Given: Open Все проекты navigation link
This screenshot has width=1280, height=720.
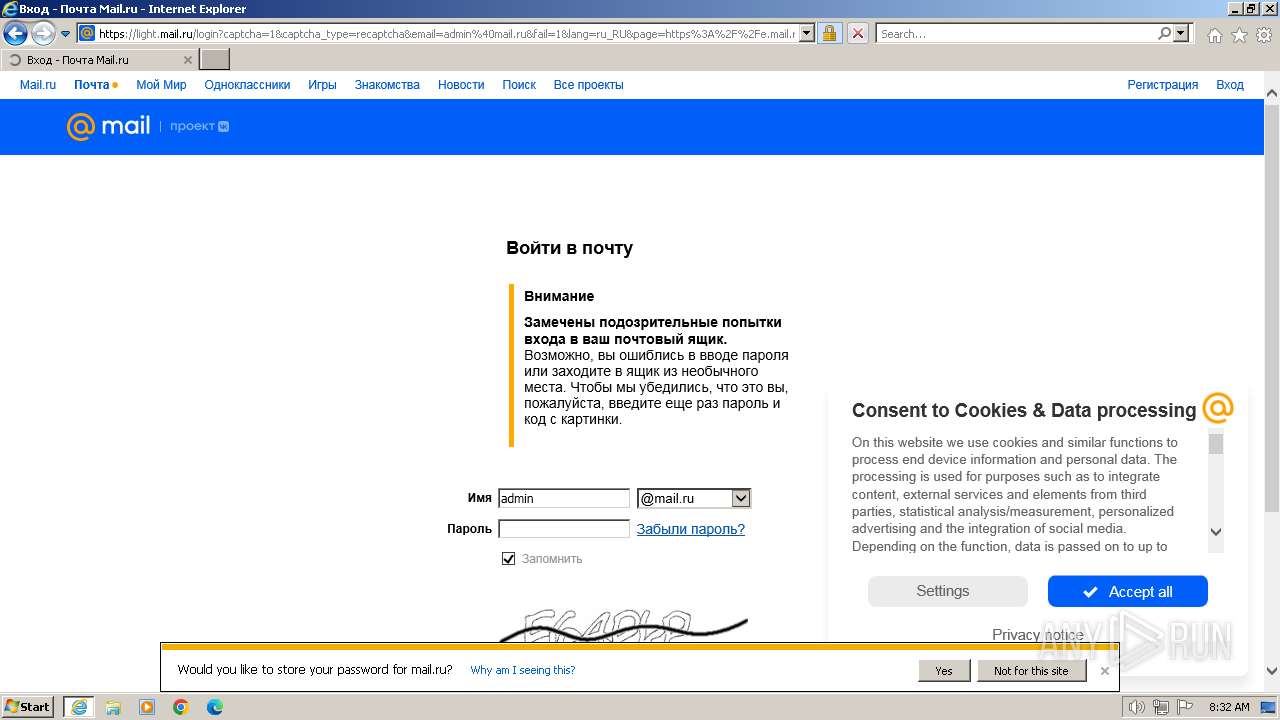Looking at the screenshot, I should tap(588, 85).
